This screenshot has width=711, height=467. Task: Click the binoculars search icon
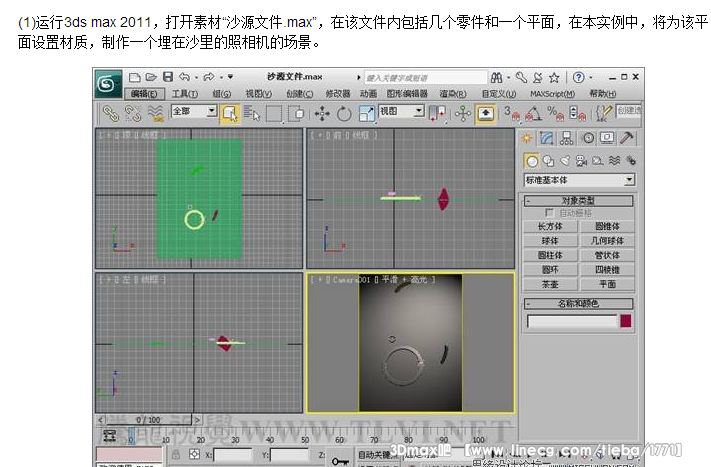(497, 78)
